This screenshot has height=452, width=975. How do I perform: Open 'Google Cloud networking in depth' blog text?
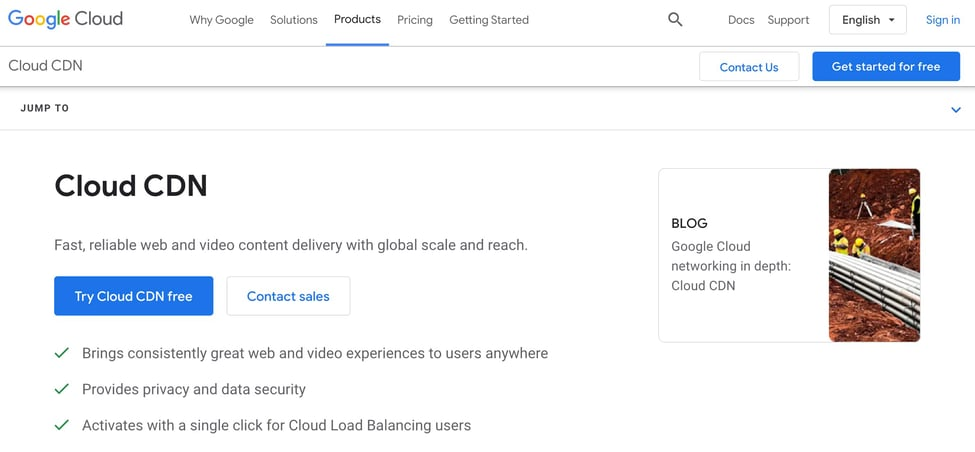pyautogui.click(x=731, y=265)
